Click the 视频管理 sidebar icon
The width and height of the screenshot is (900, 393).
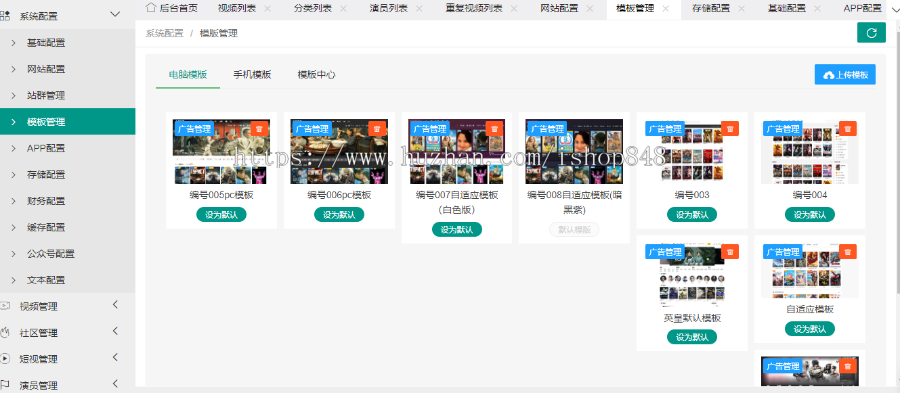tap(5, 306)
